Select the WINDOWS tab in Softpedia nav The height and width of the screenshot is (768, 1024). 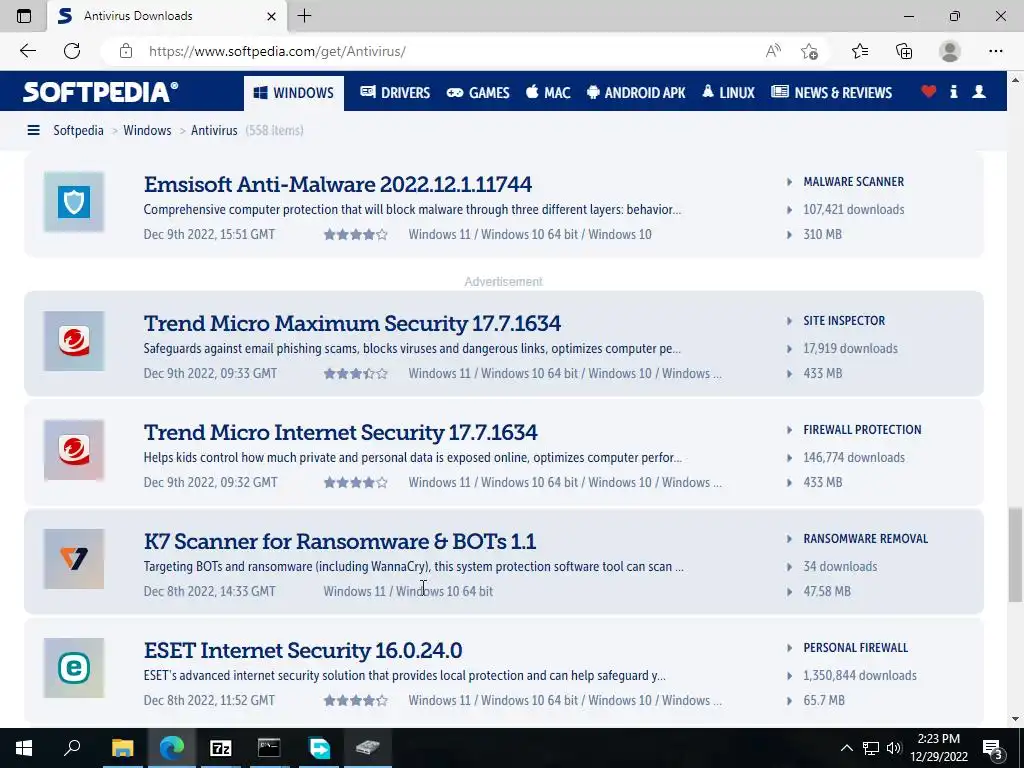pos(294,93)
